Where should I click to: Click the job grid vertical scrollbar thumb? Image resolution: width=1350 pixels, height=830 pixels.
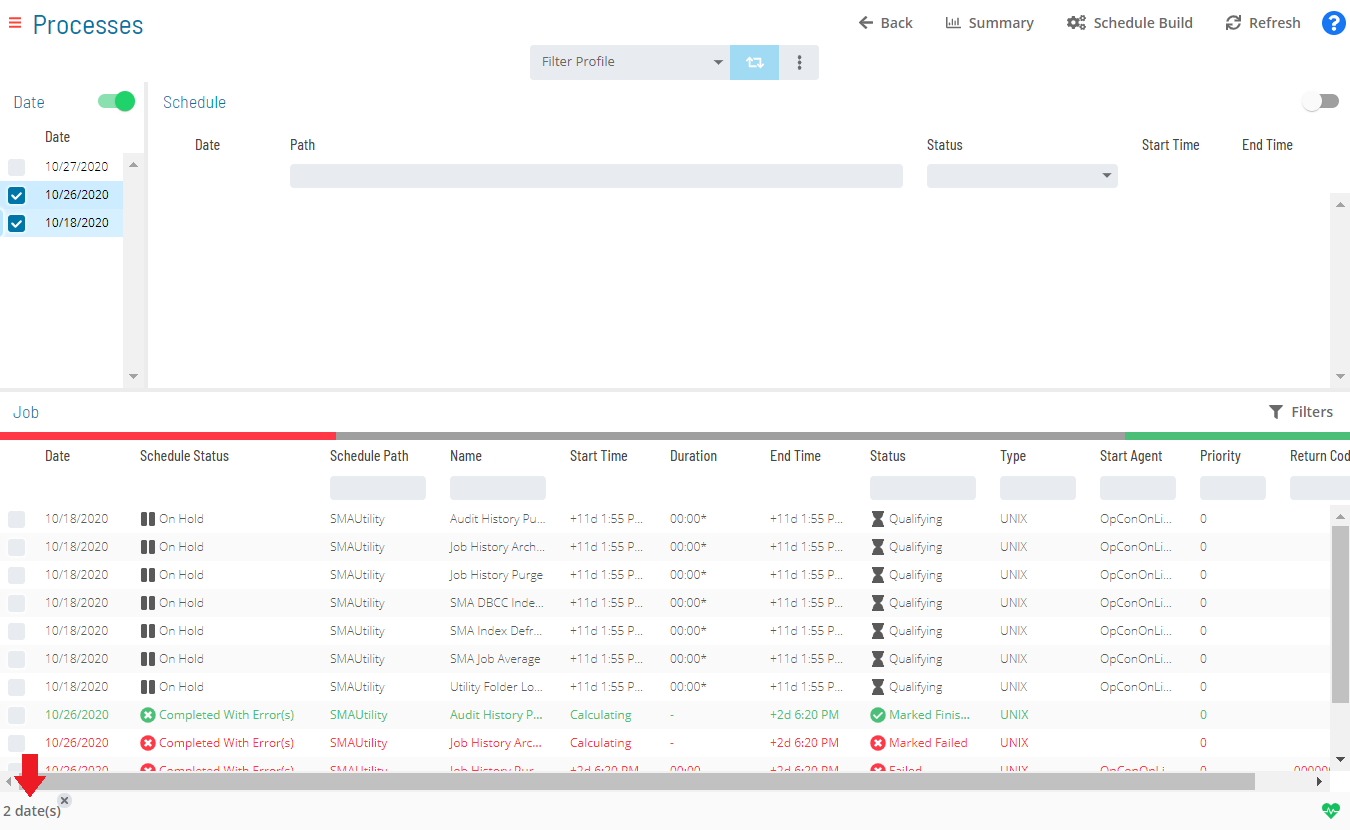coord(1340,614)
